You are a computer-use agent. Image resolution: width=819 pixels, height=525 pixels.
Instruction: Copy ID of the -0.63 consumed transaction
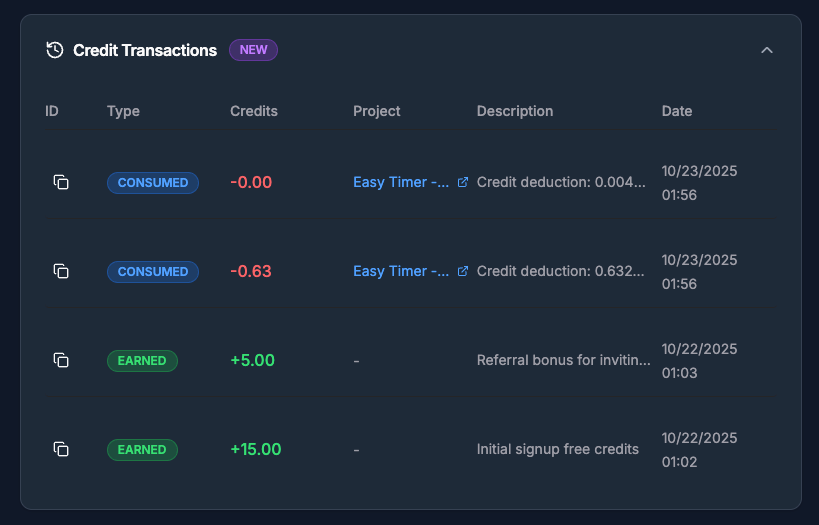[61, 271]
